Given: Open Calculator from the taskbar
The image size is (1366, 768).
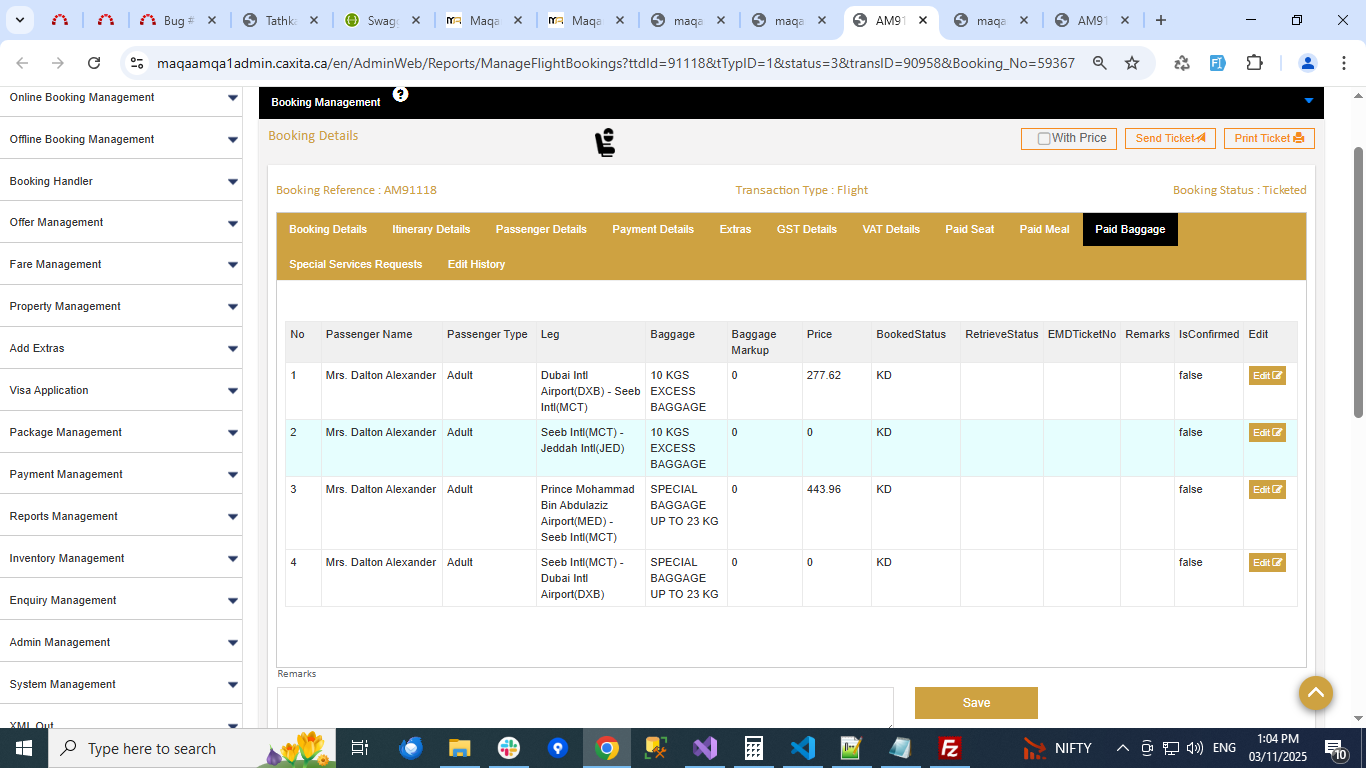Looking at the screenshot, I should point(753,748).
